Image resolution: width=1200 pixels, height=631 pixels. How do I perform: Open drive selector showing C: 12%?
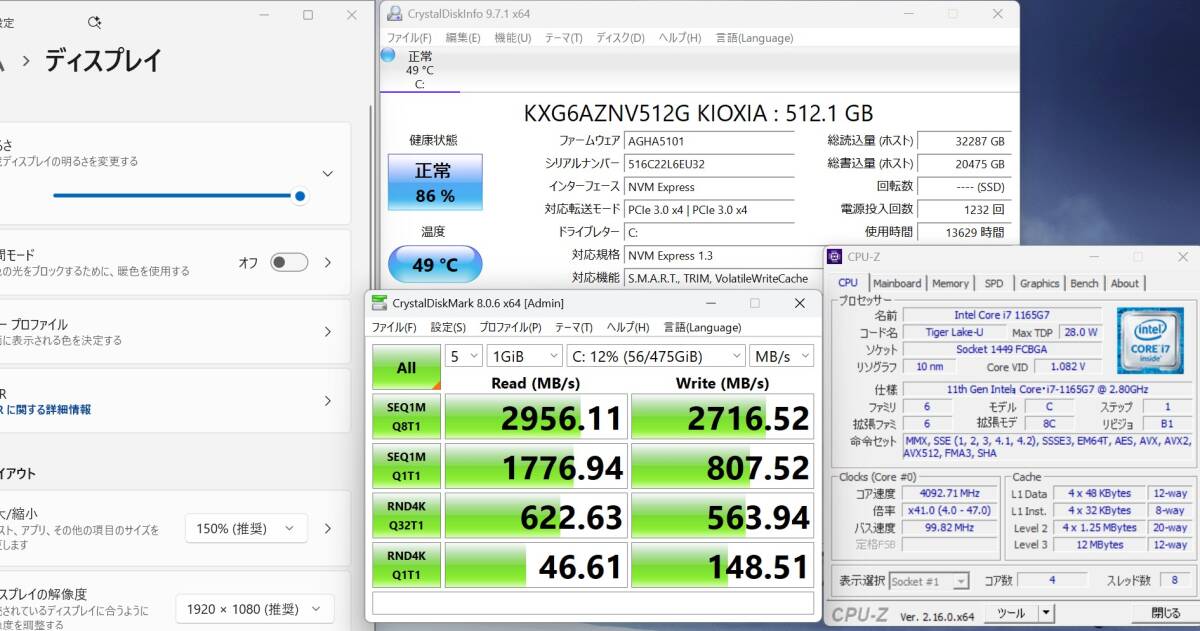[x=656, y=356]
